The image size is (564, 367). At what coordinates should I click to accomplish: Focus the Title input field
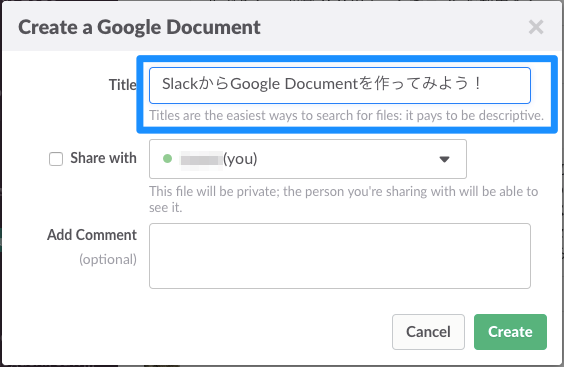[340, 85]
